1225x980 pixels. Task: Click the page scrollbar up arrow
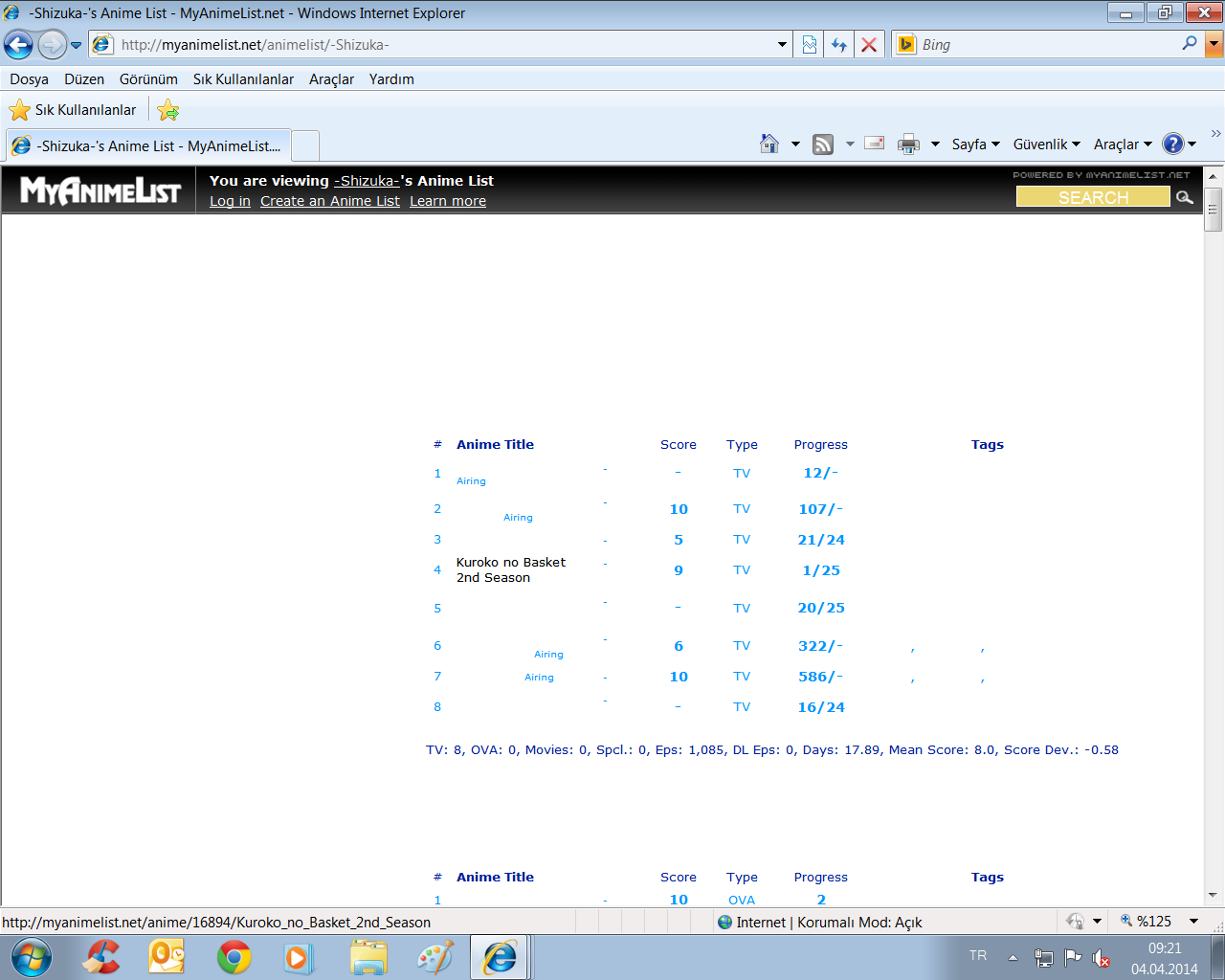tap(1214, 176)
